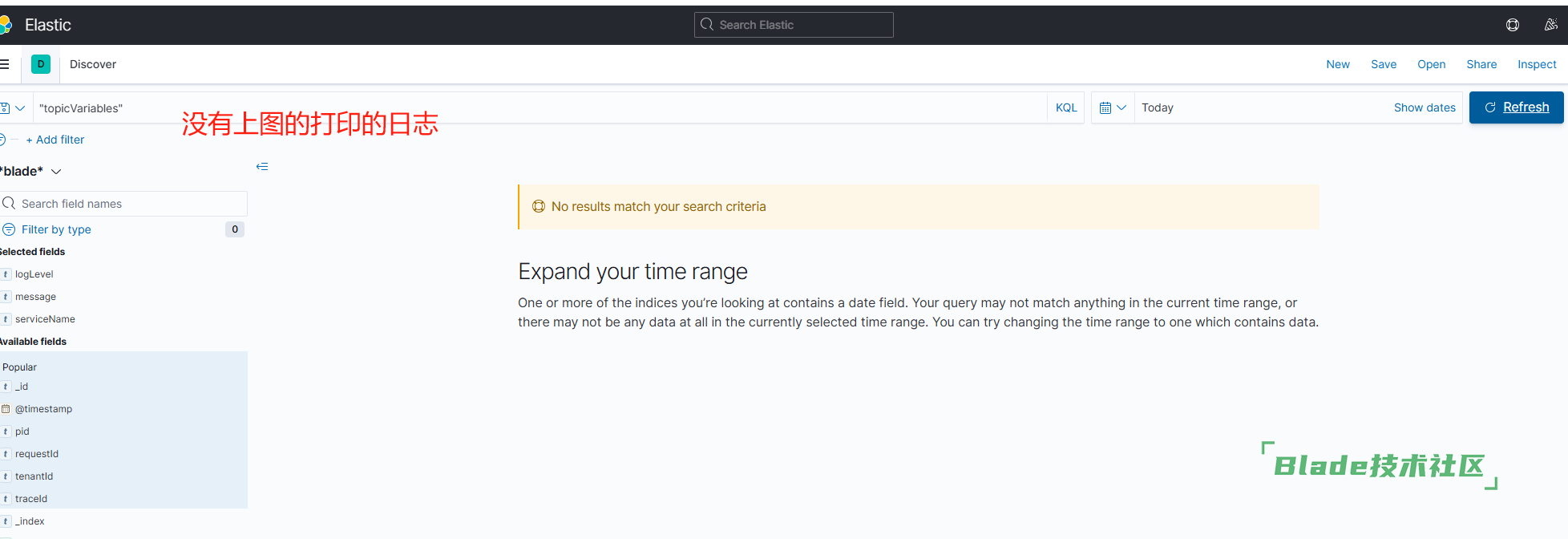Open Filter by type options
Image resolution: width=1568 pixels, height=539 pixels.
click(x=56, y=229)
